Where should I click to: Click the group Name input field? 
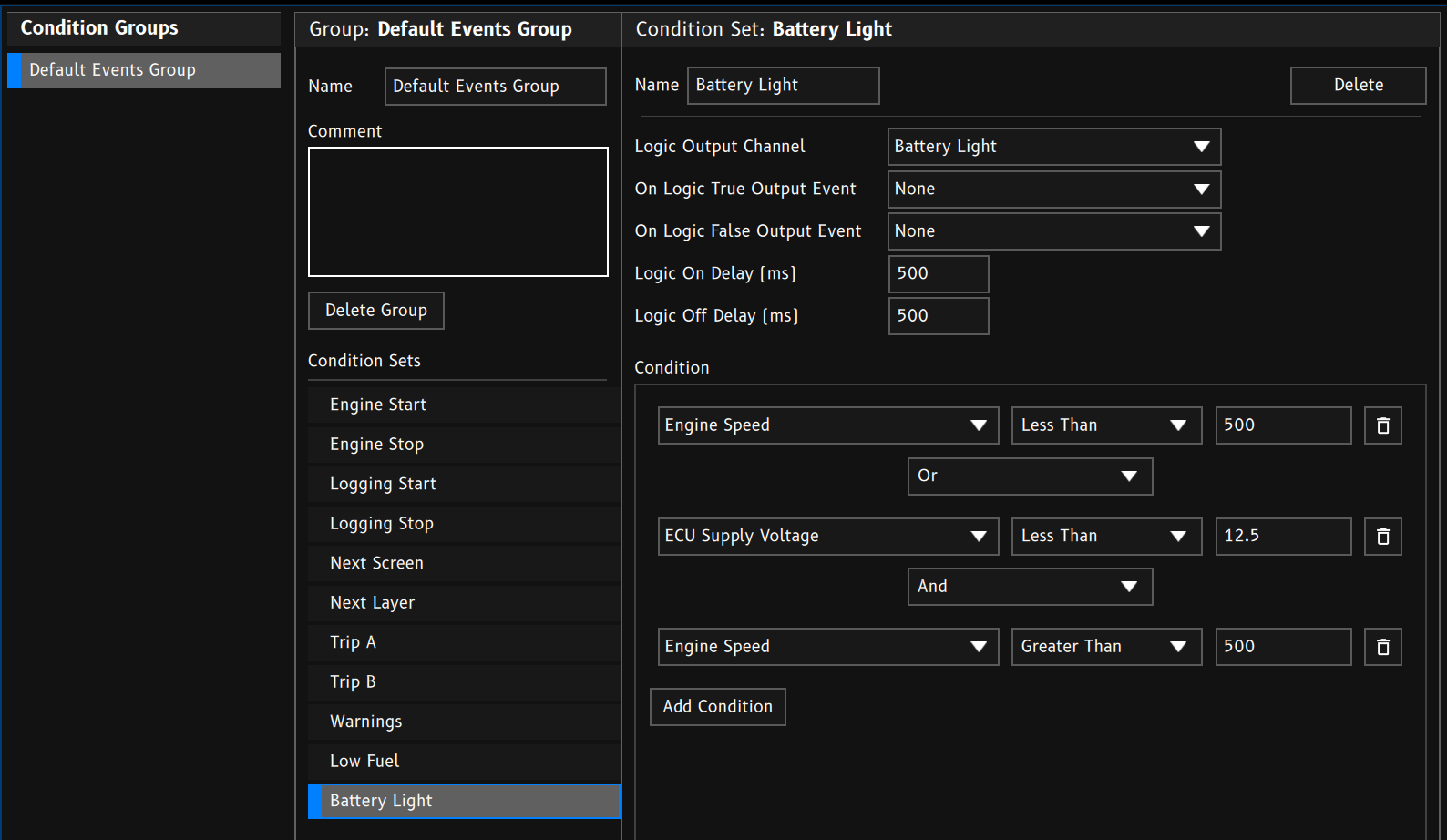(496, 87)
